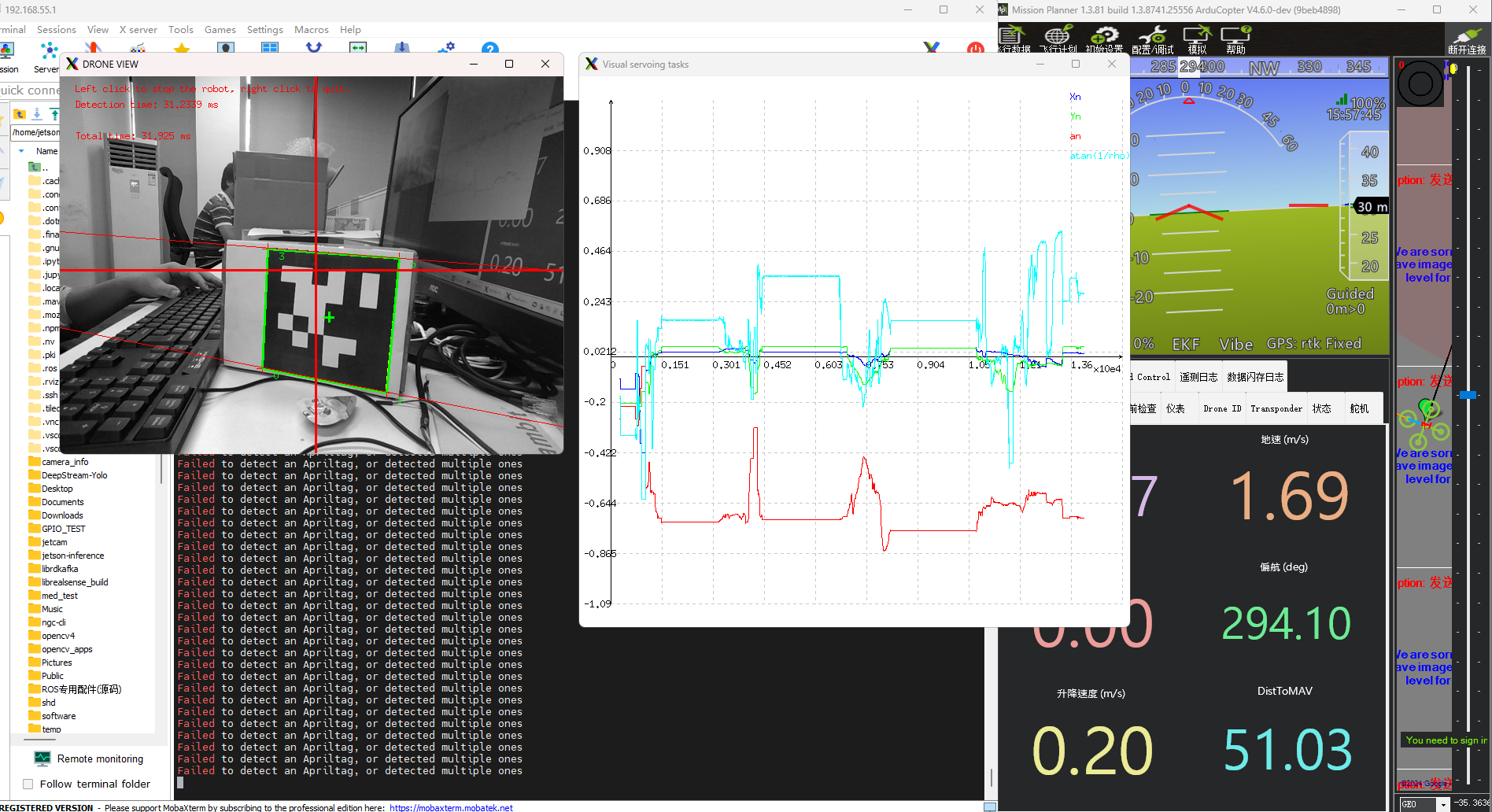Open the Help menu in MobaXterm

coord(351,30)
